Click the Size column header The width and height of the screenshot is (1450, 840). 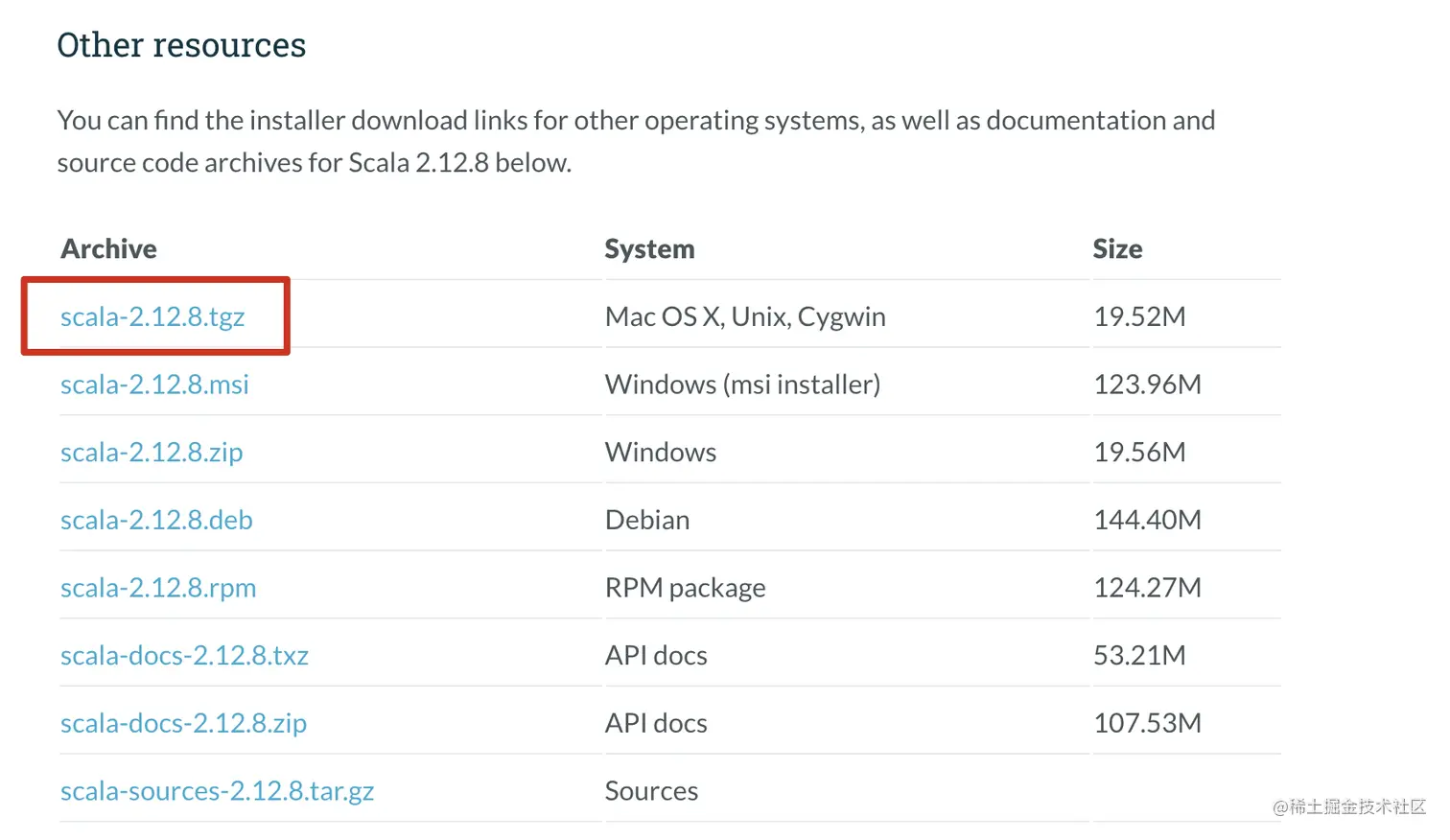click(x=1117, y=249)
